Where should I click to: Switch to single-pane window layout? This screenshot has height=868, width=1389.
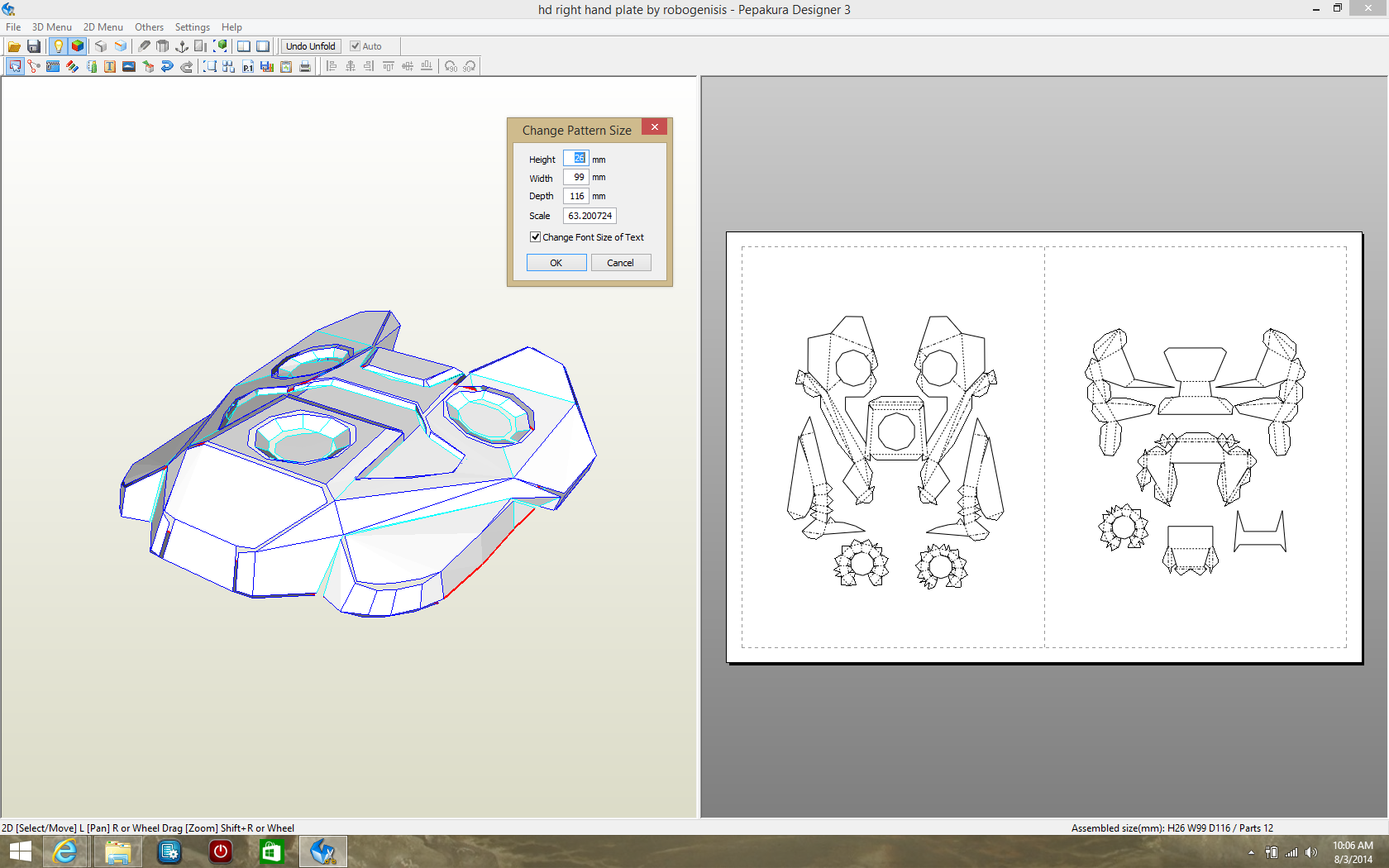click(263, 46)
